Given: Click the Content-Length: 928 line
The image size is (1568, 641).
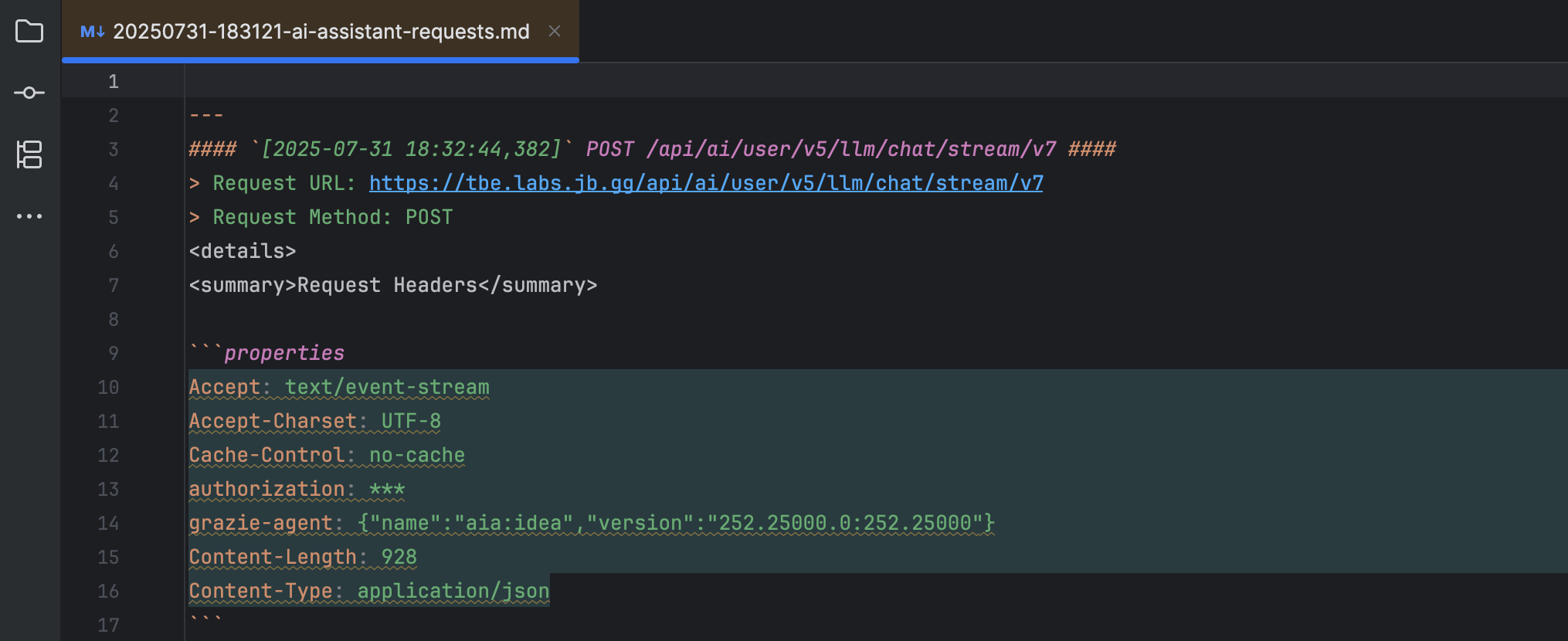Looking at the screenshot, I should [302, 557].
